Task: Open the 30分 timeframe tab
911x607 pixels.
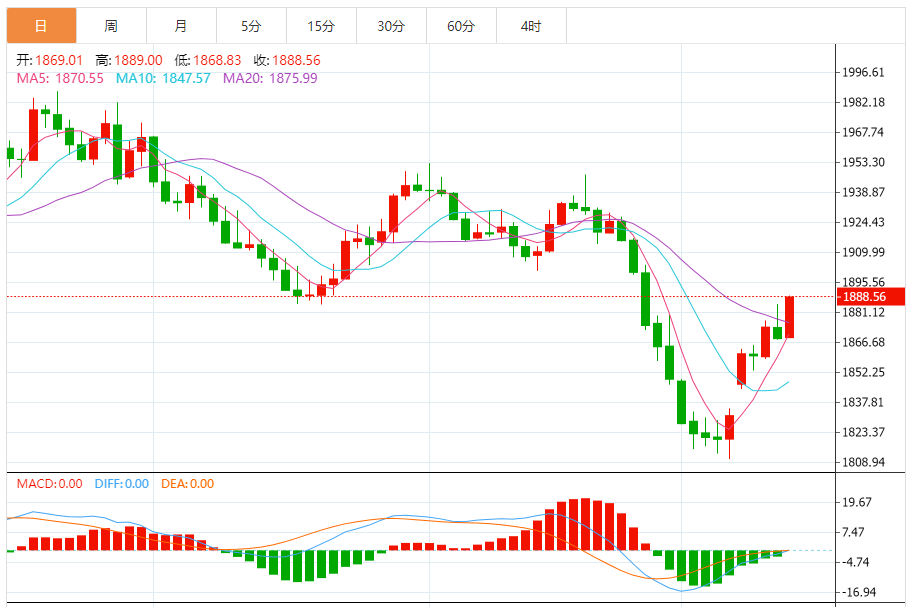Action: point(391,26)
